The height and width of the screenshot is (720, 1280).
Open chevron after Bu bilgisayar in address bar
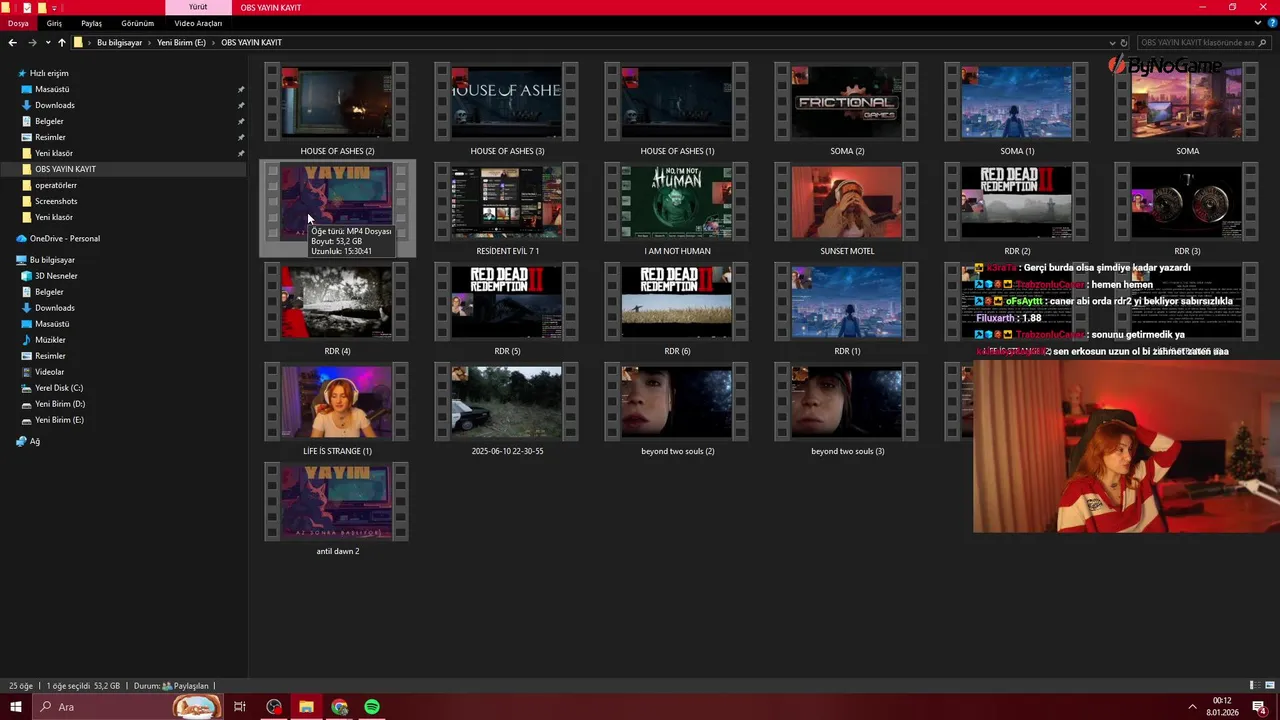coord(150,43)
